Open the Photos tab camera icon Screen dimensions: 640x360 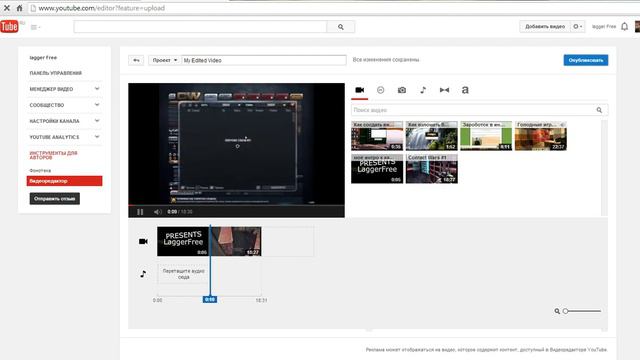coord(402,90)
